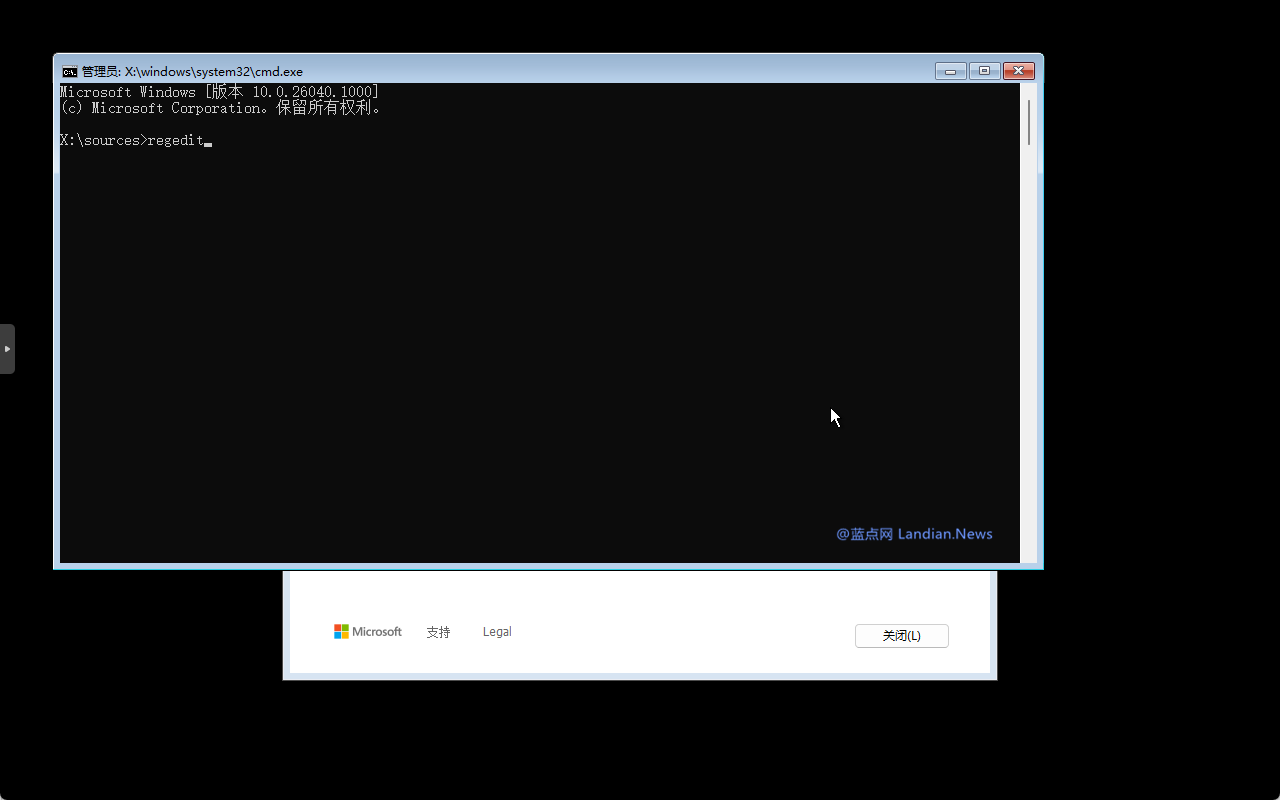Click the Microsoft wordmark in setup footer
The image size is (1280, 800).
click(x=377, y=632)
